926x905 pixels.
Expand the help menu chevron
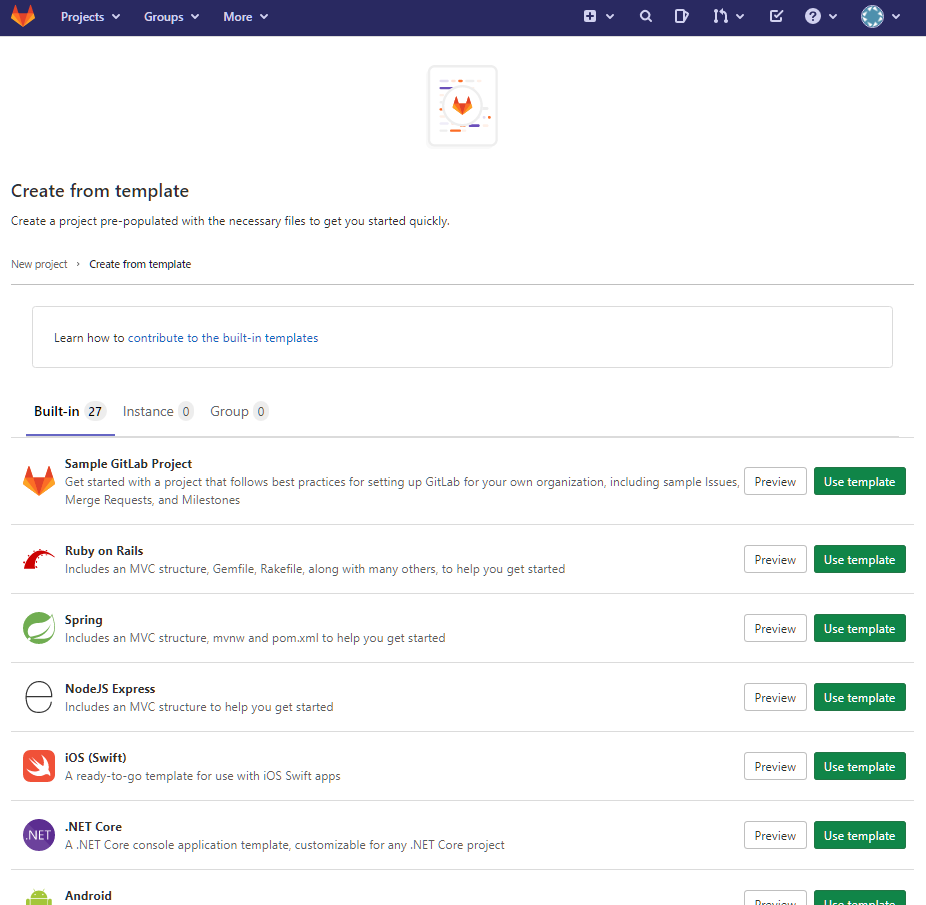(833, 17)
